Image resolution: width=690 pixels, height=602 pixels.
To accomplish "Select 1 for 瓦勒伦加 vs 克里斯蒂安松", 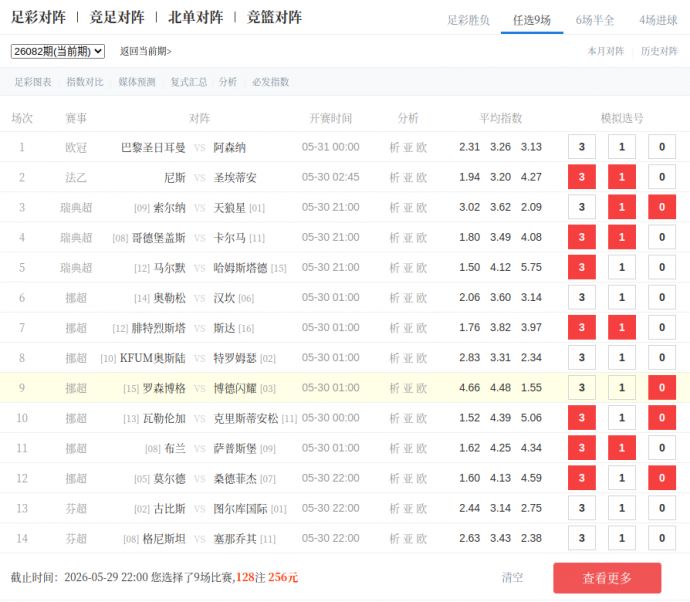I will pyautogui.click(x=622, y=418).
